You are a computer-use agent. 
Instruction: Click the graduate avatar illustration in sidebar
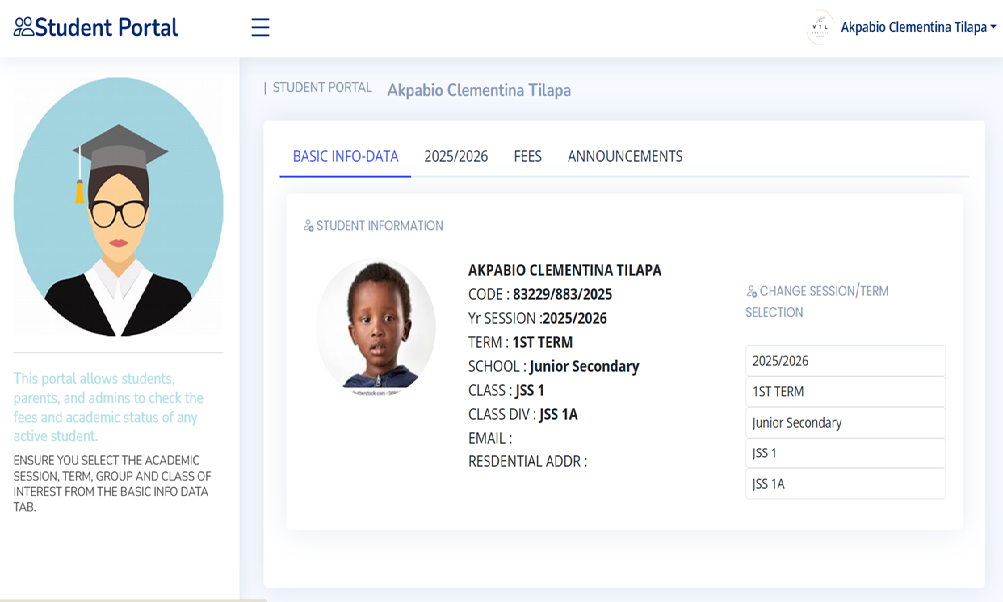coord(118,207)
